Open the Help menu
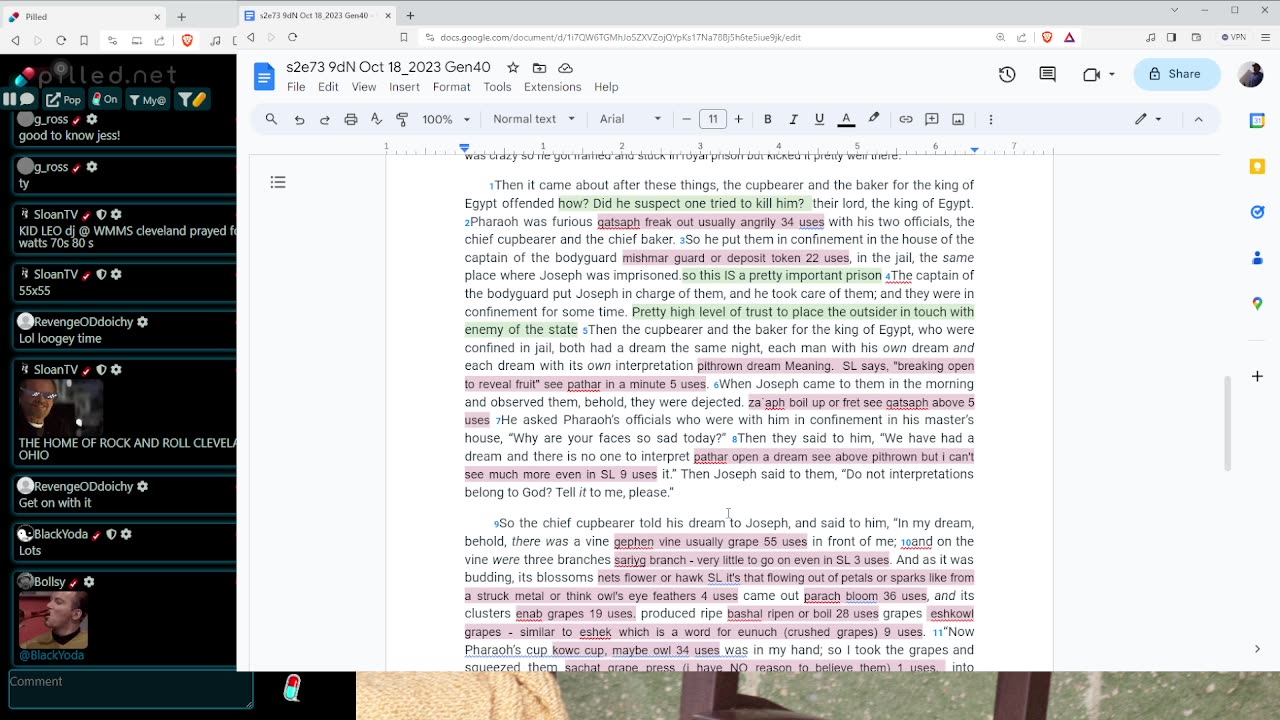 coord(606,87)
